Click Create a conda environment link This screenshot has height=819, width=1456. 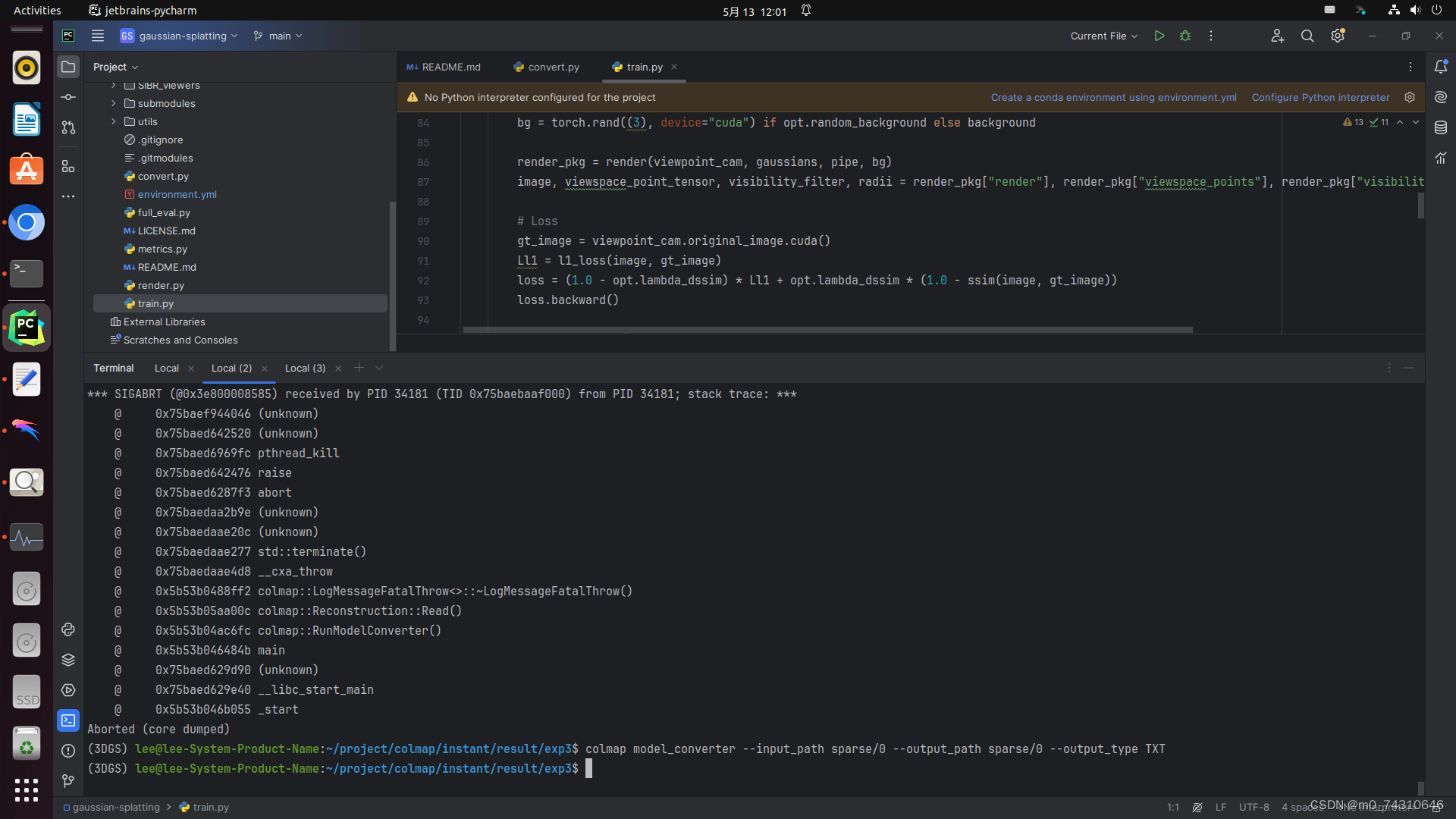[x=1113, y=97]
